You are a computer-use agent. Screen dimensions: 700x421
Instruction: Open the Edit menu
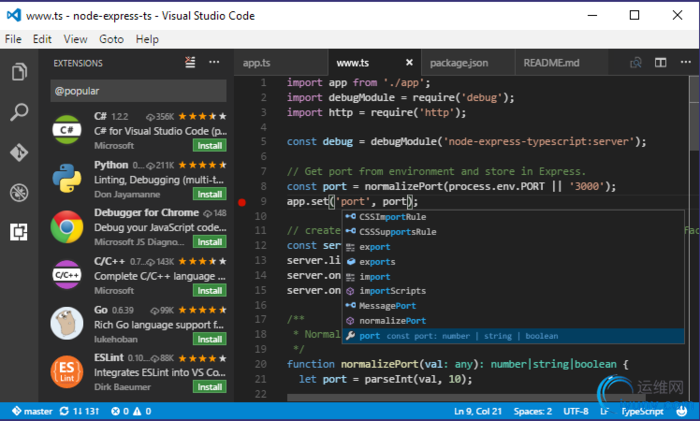[42, 39]
